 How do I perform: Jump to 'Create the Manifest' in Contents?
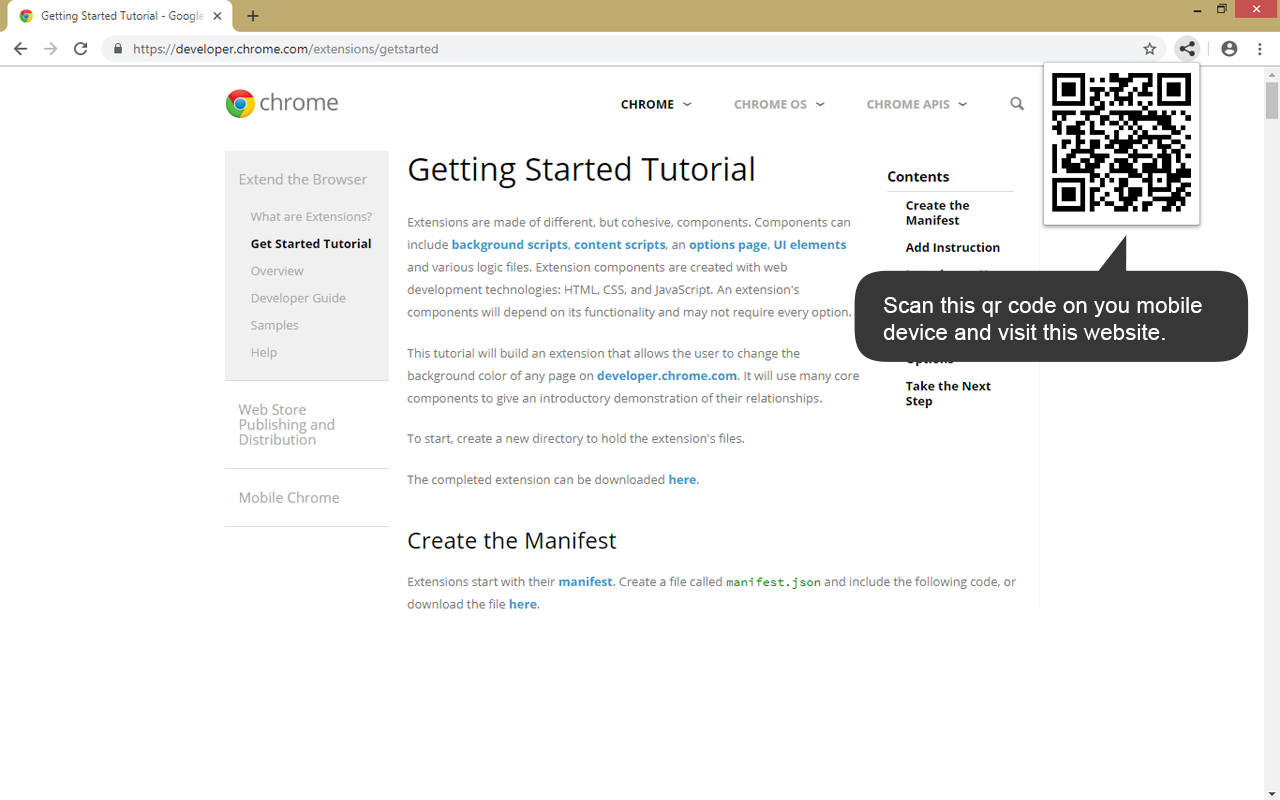click(937, 212)
